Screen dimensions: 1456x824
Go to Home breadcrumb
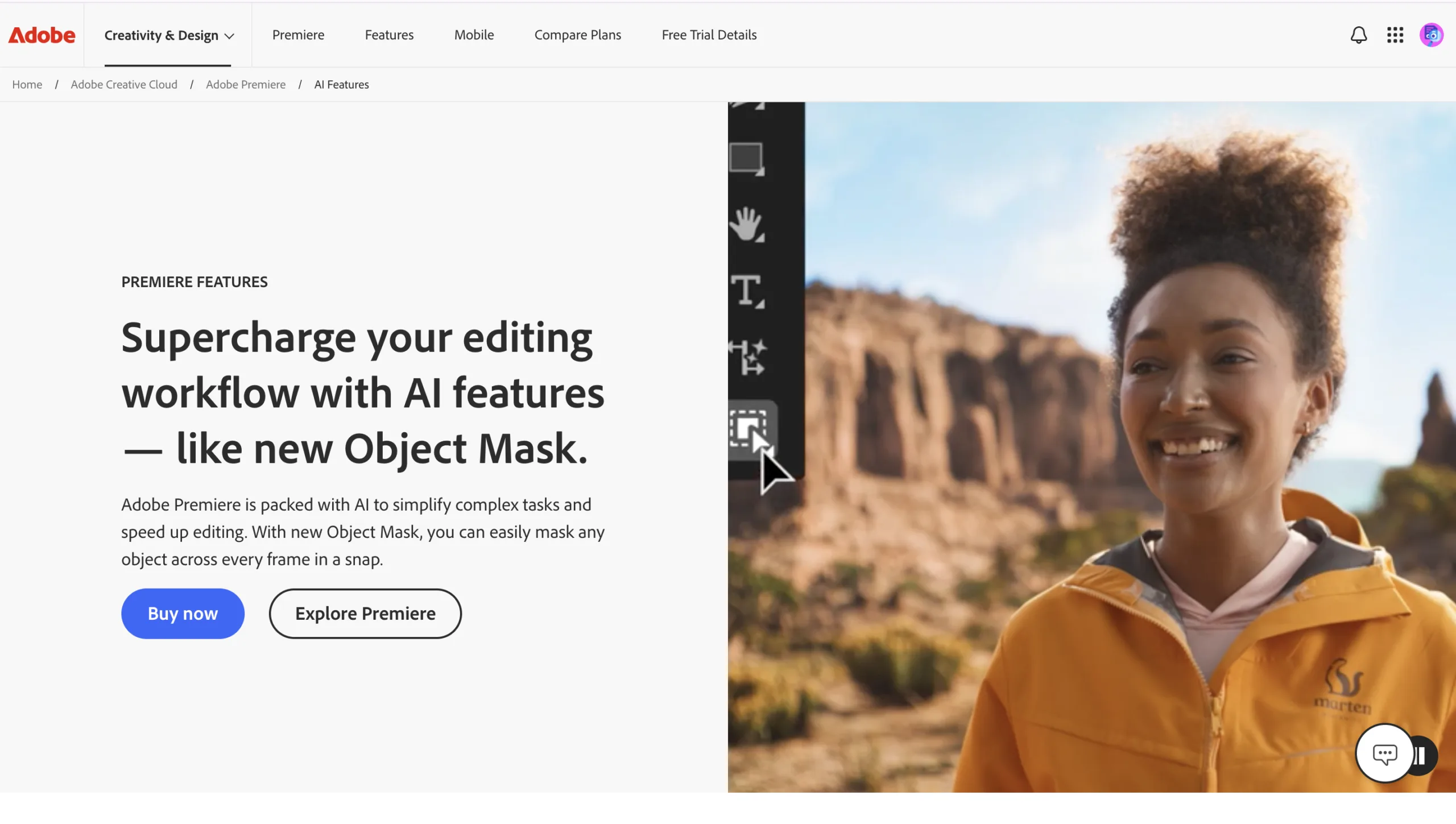tap(27, 84)
